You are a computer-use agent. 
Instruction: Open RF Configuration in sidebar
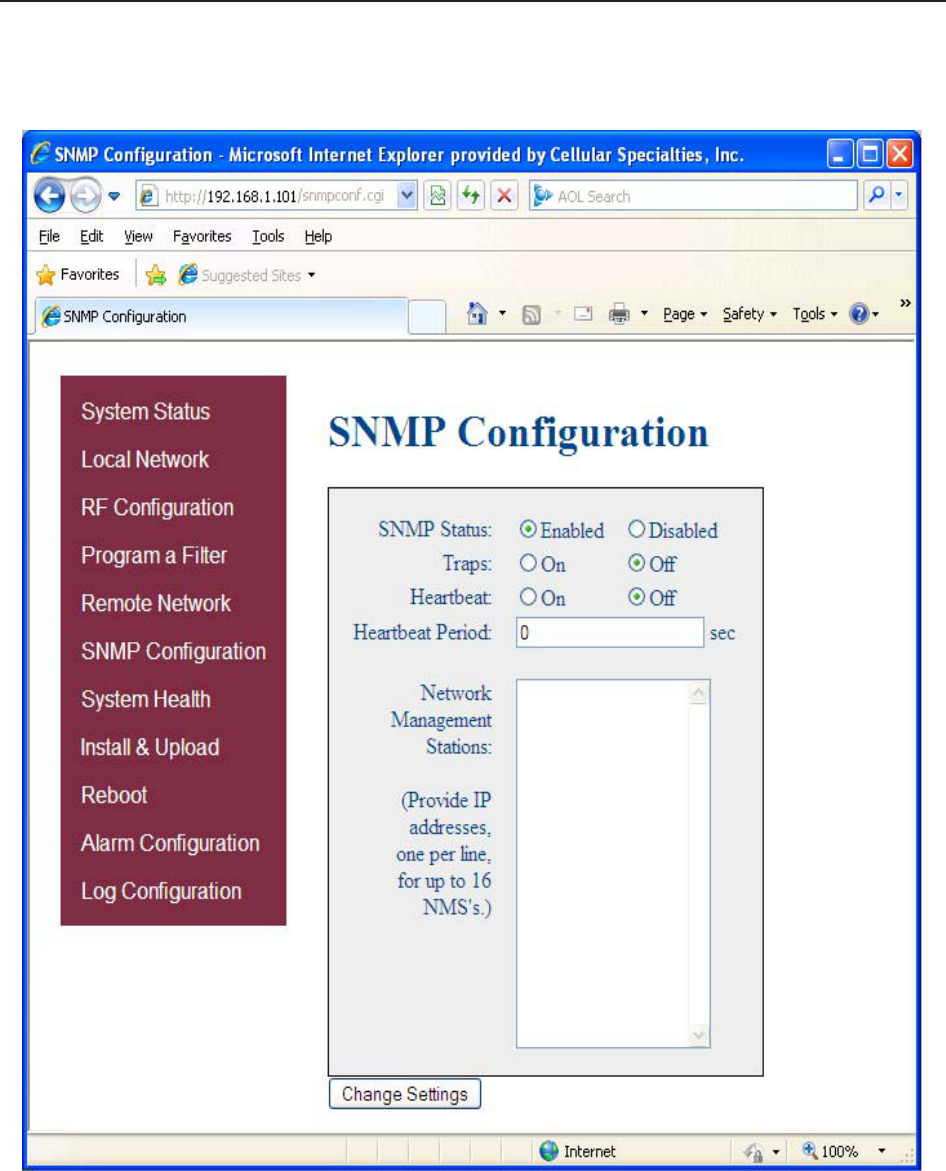click(158, 508)
